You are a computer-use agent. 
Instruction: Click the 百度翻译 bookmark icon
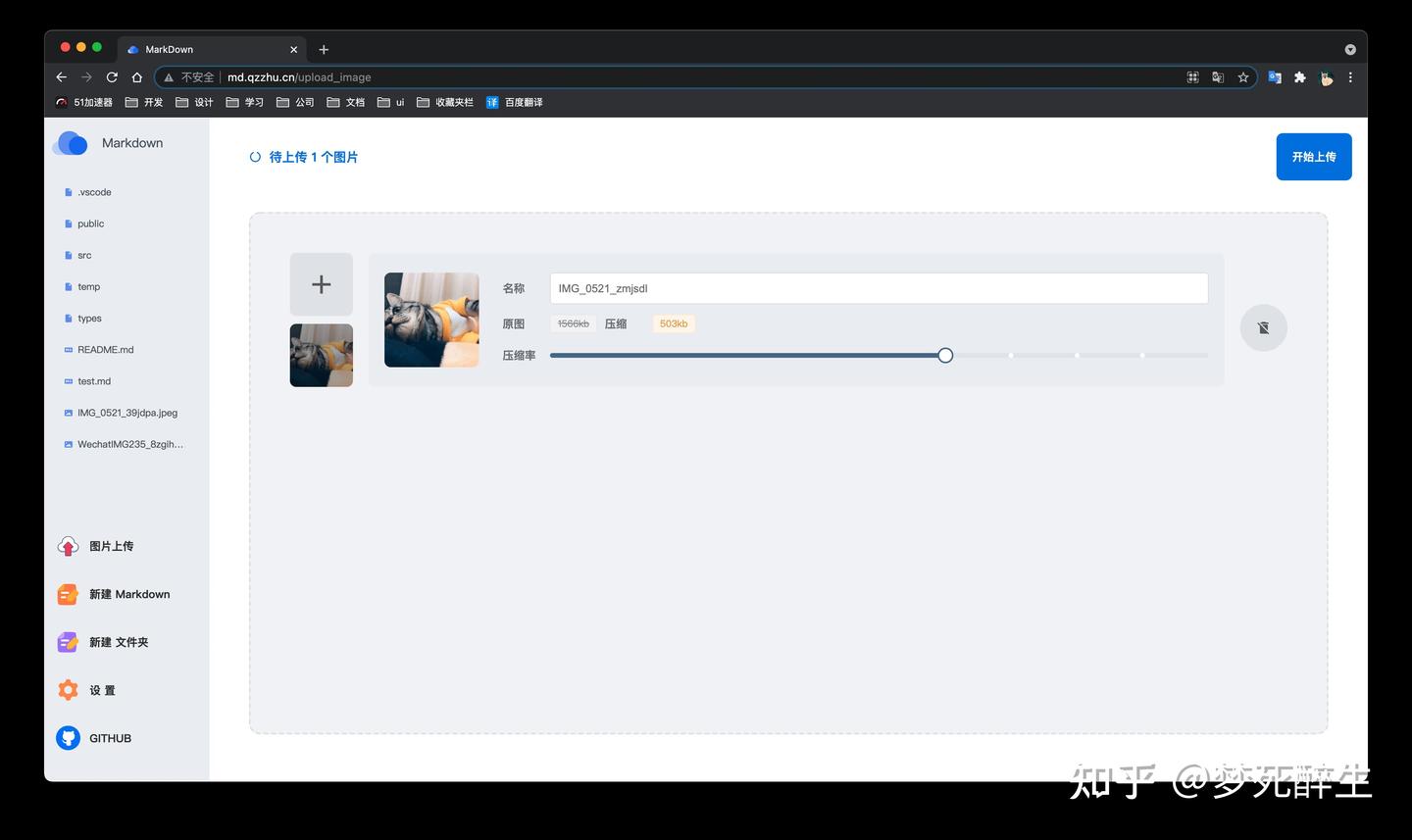[492, 102]
